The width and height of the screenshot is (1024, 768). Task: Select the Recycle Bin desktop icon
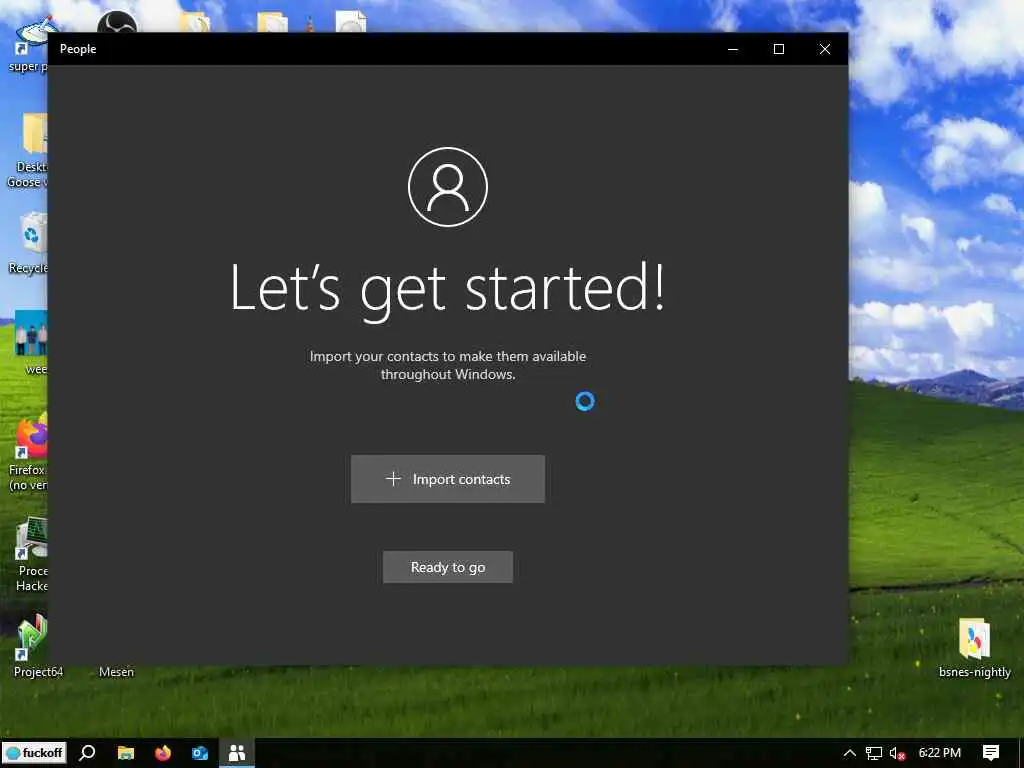coord(30,243)
